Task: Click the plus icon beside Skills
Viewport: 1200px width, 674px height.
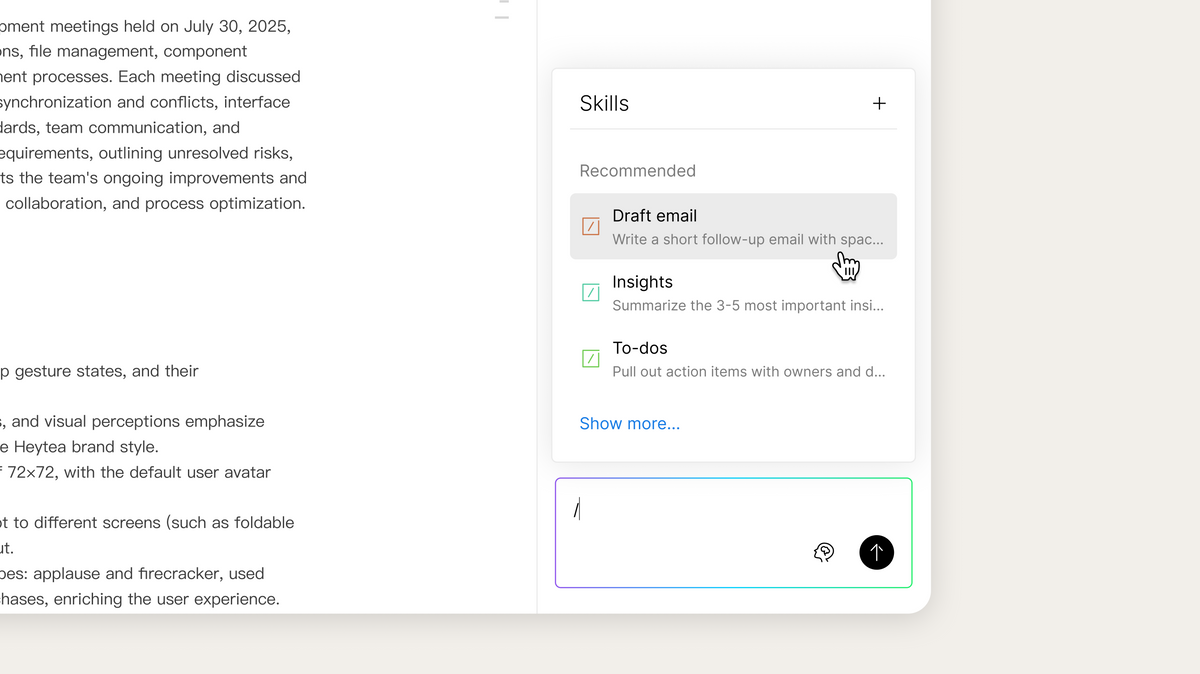Action: 879,103
